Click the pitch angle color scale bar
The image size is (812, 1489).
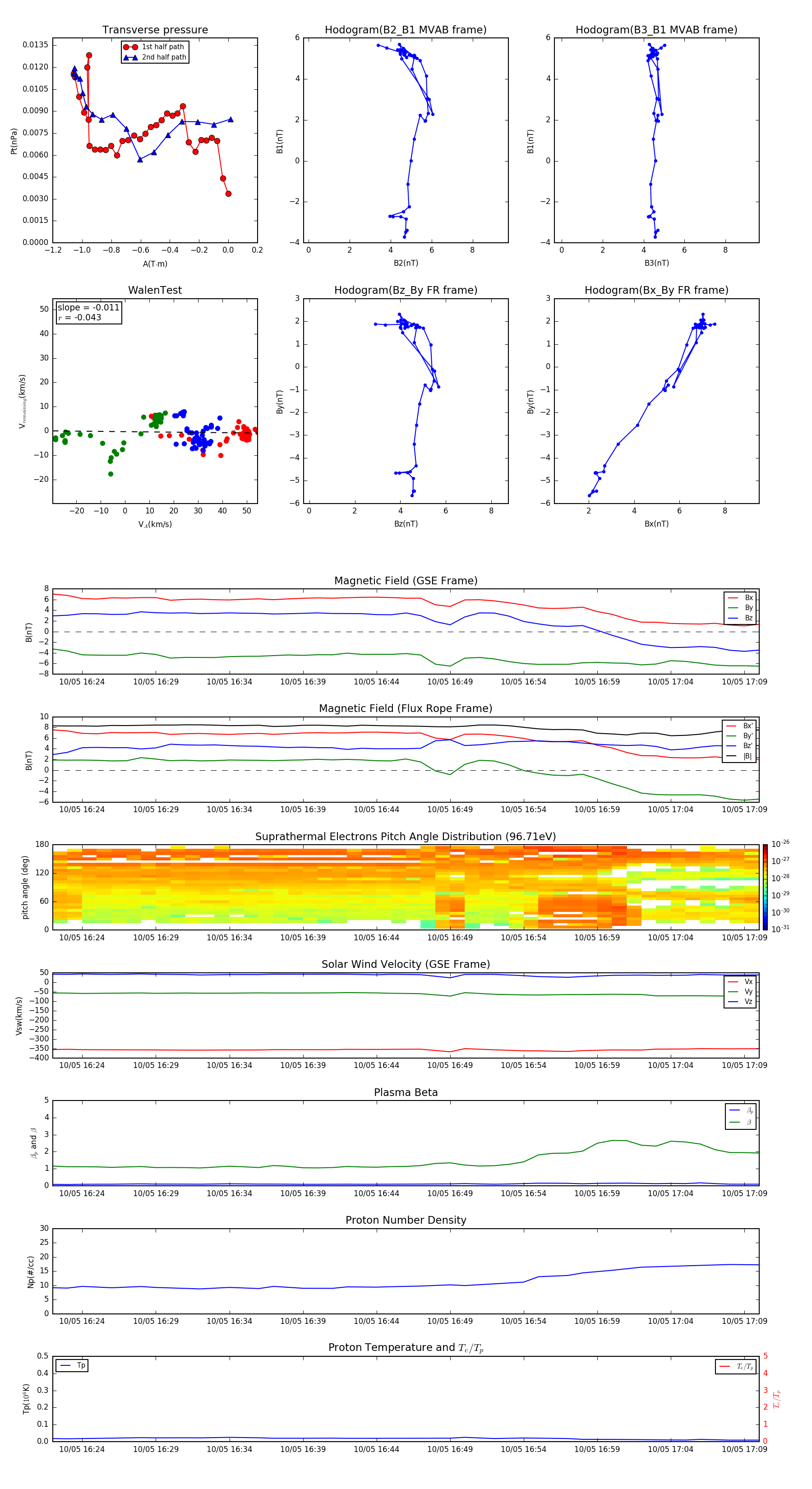pos(765,887)
